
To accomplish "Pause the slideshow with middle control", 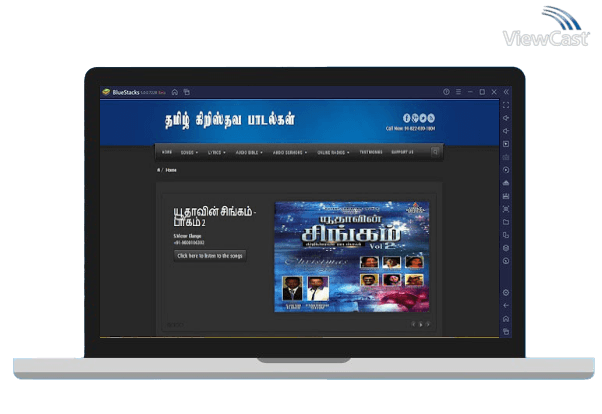I will [x=421, y=325].
